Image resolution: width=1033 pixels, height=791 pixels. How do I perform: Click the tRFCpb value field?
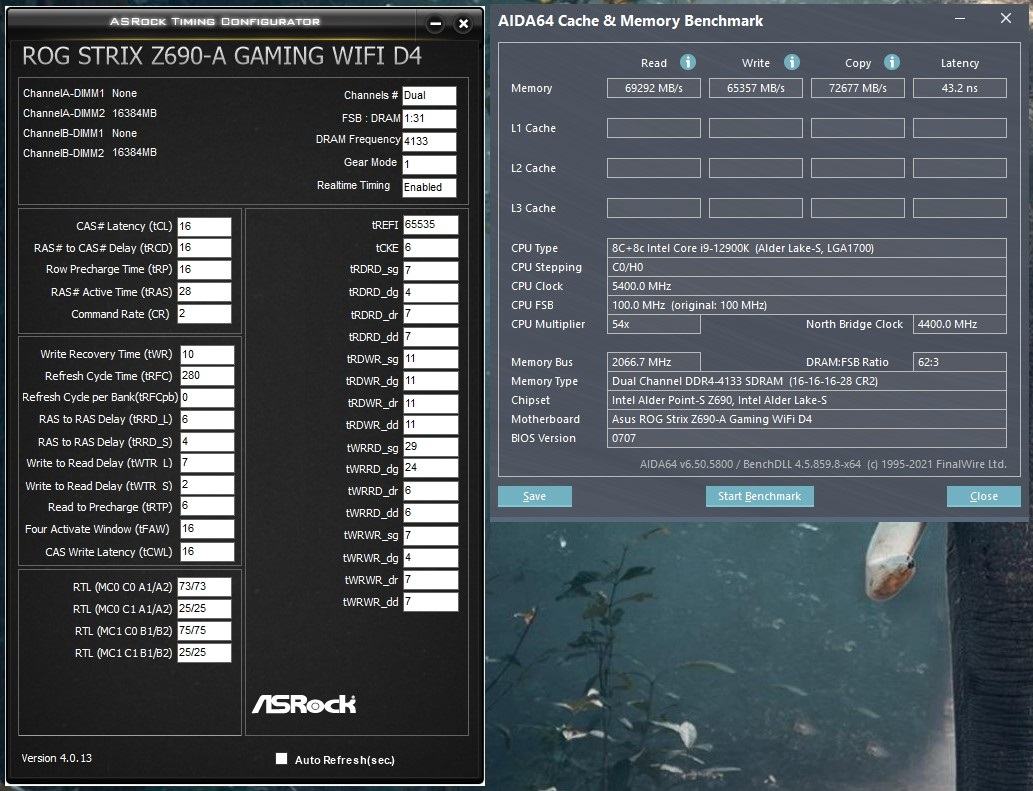[x=207, y=398]
